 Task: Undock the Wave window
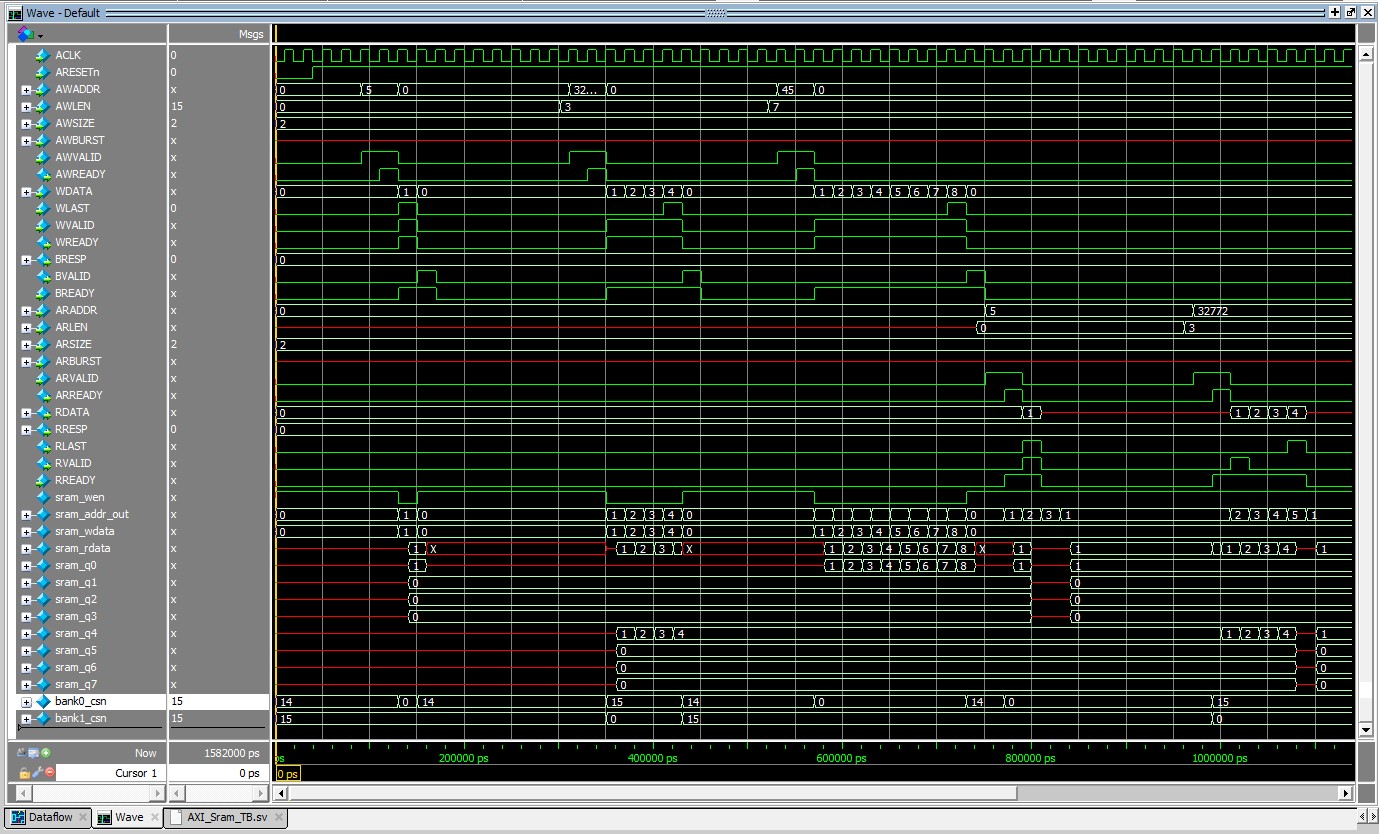coord(1351,12)
